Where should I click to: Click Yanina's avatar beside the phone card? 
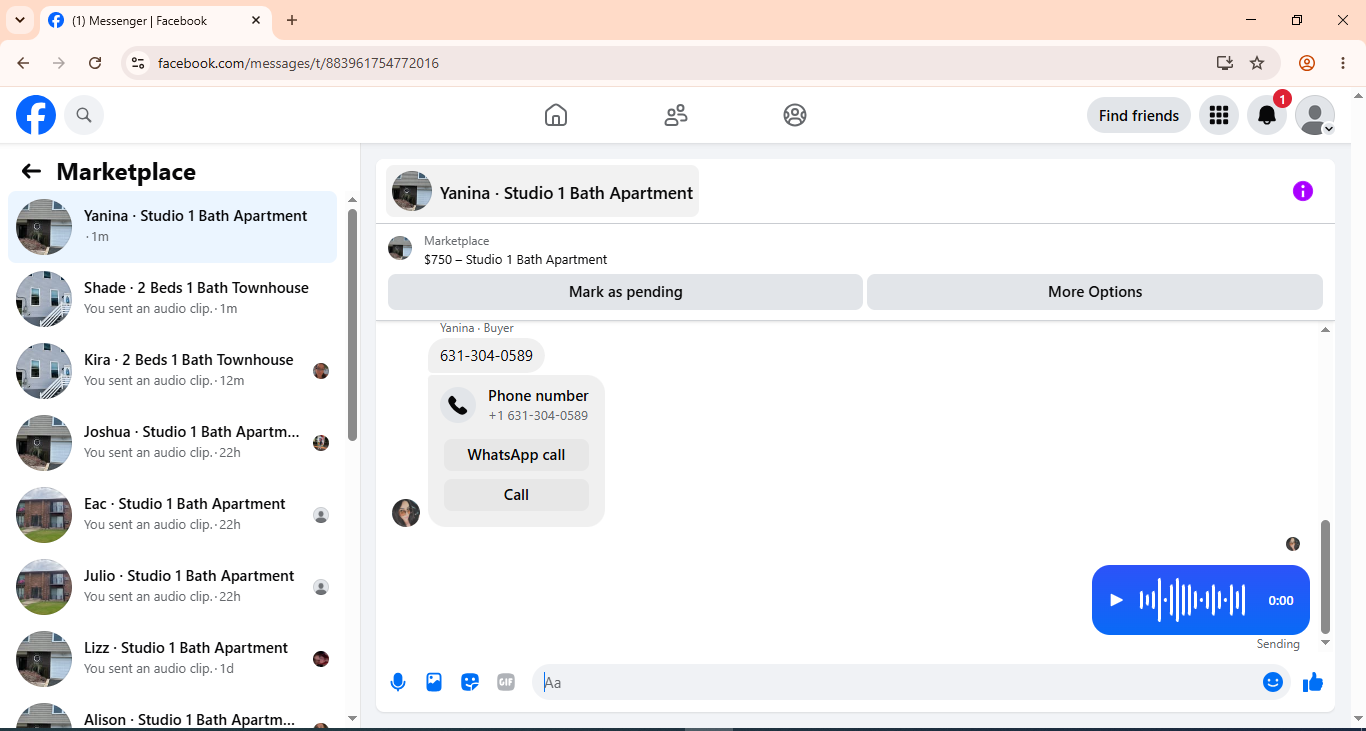pyautogui.click(x=406, y=513)
